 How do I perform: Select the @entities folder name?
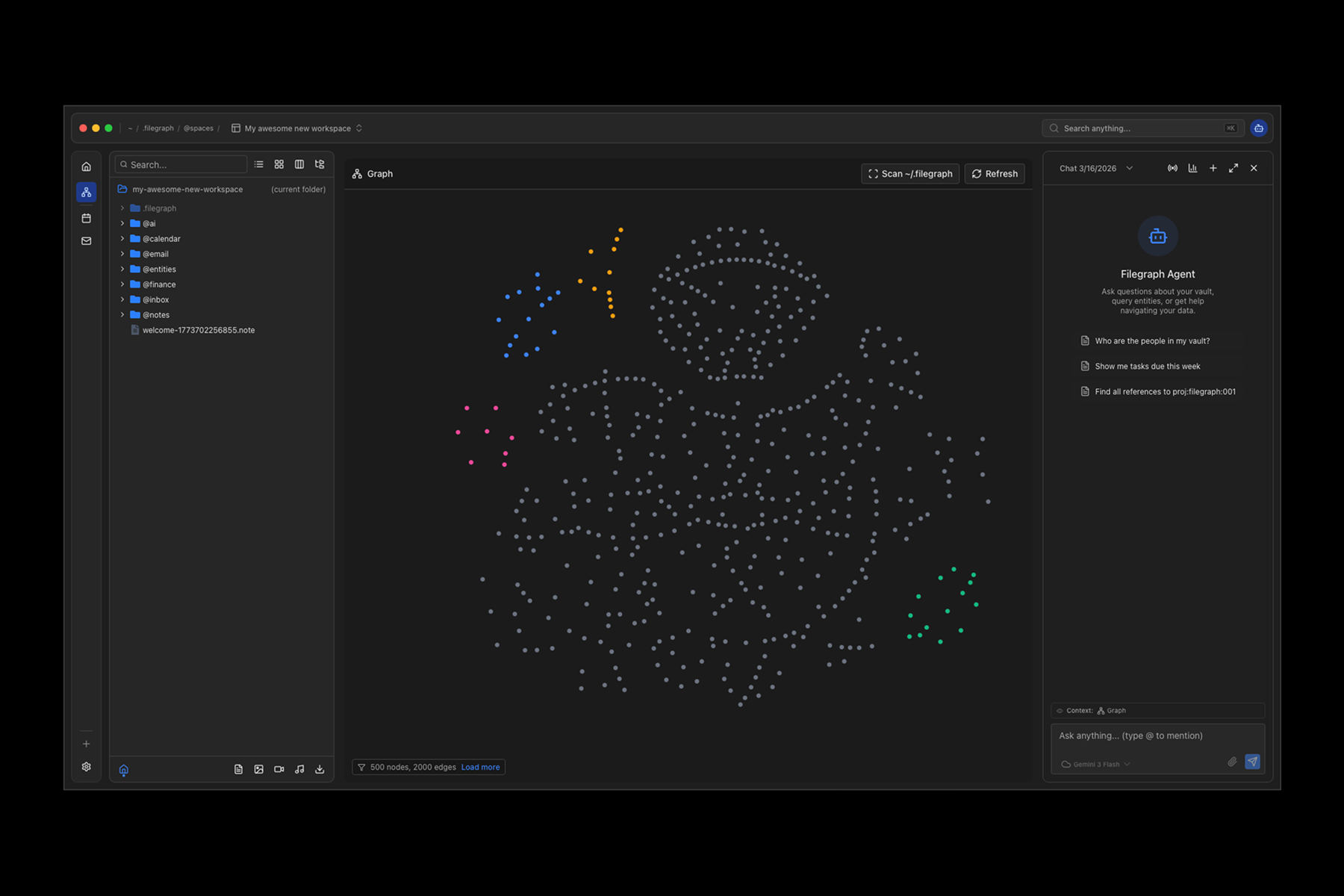tap(159, 270)
